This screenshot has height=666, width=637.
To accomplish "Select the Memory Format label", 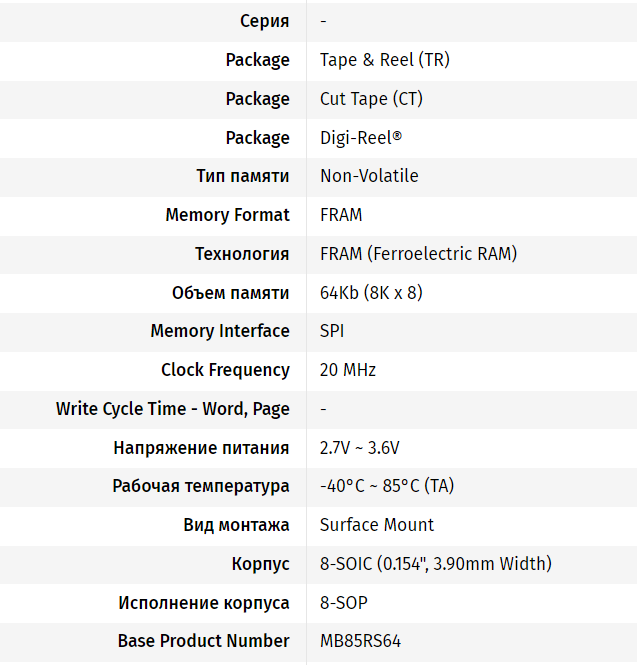I will pyautogui.click(x=228, y=215).
